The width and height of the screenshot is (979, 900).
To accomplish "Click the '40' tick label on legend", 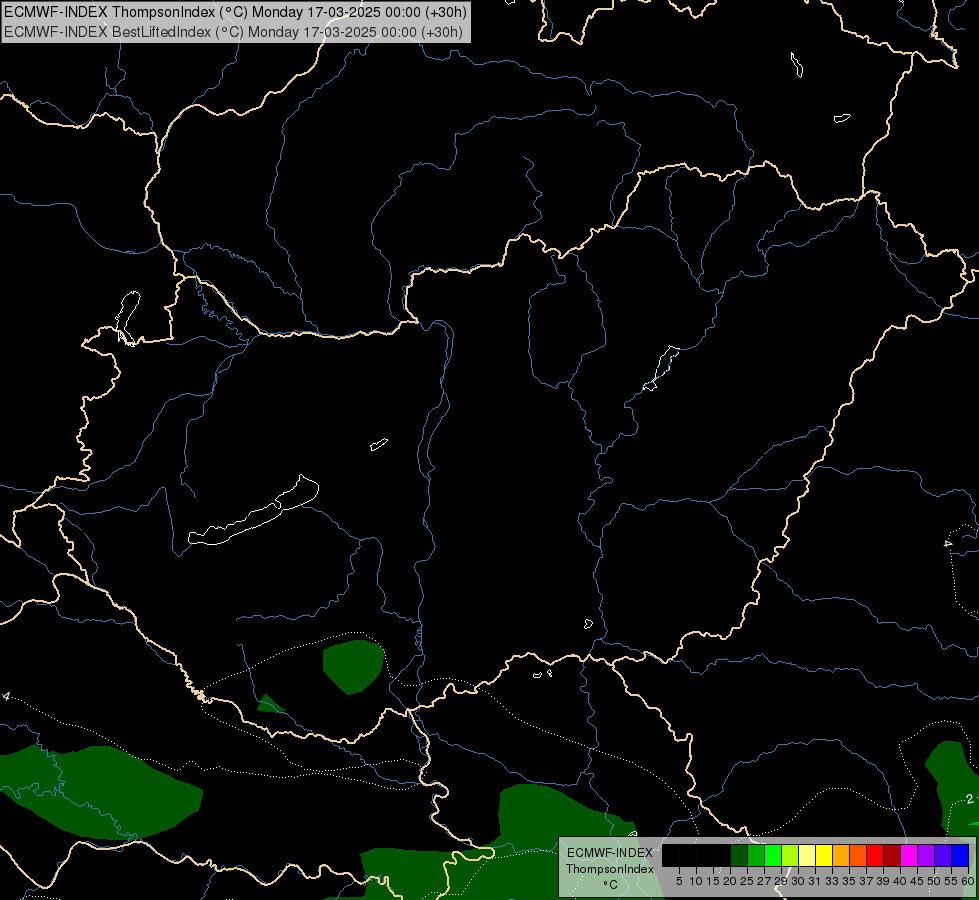I will 900,881.
